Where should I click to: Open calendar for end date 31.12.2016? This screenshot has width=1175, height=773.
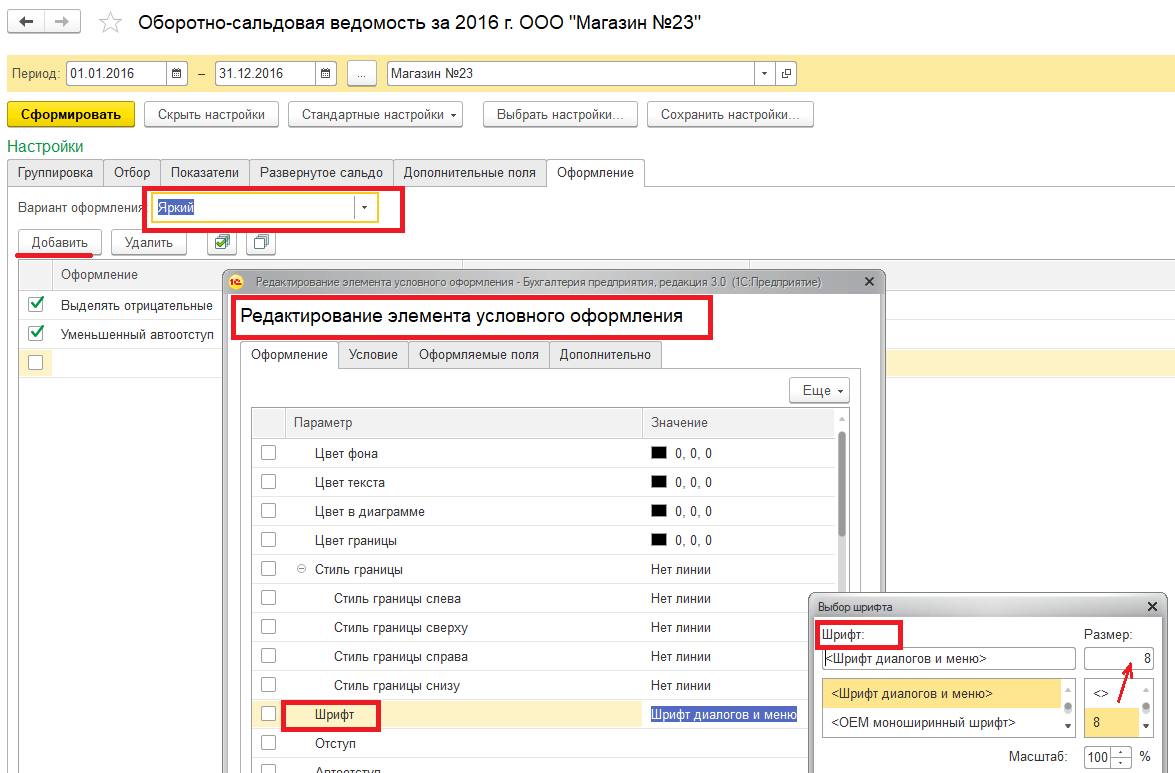(x=326, y=74)
